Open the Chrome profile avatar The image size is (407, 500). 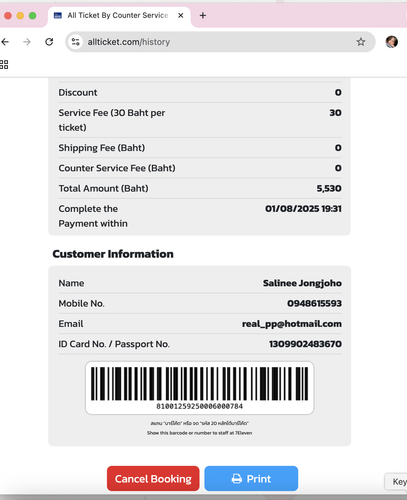(x=392, y=42)
